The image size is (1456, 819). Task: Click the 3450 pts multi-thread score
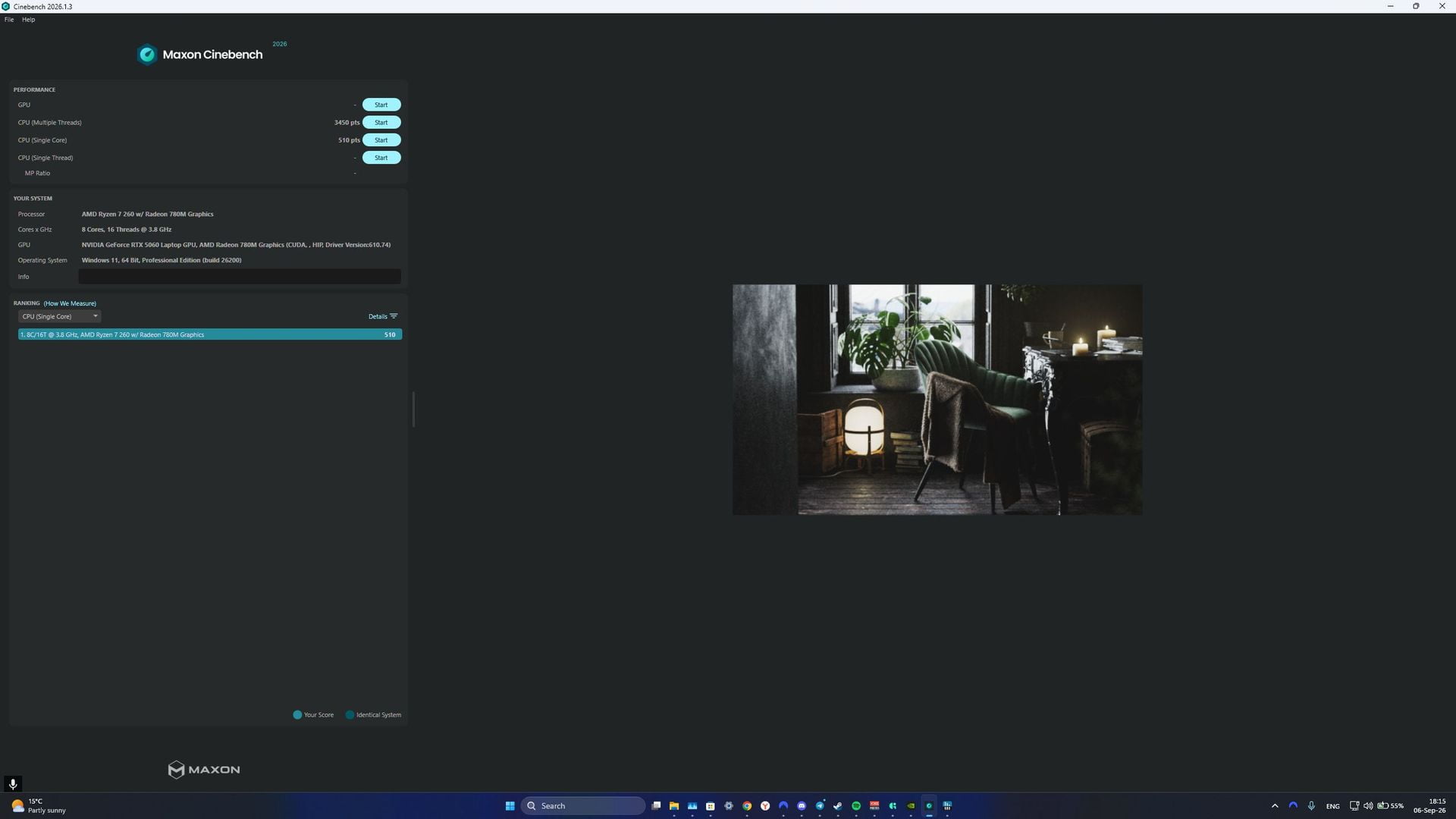point(347,122)
